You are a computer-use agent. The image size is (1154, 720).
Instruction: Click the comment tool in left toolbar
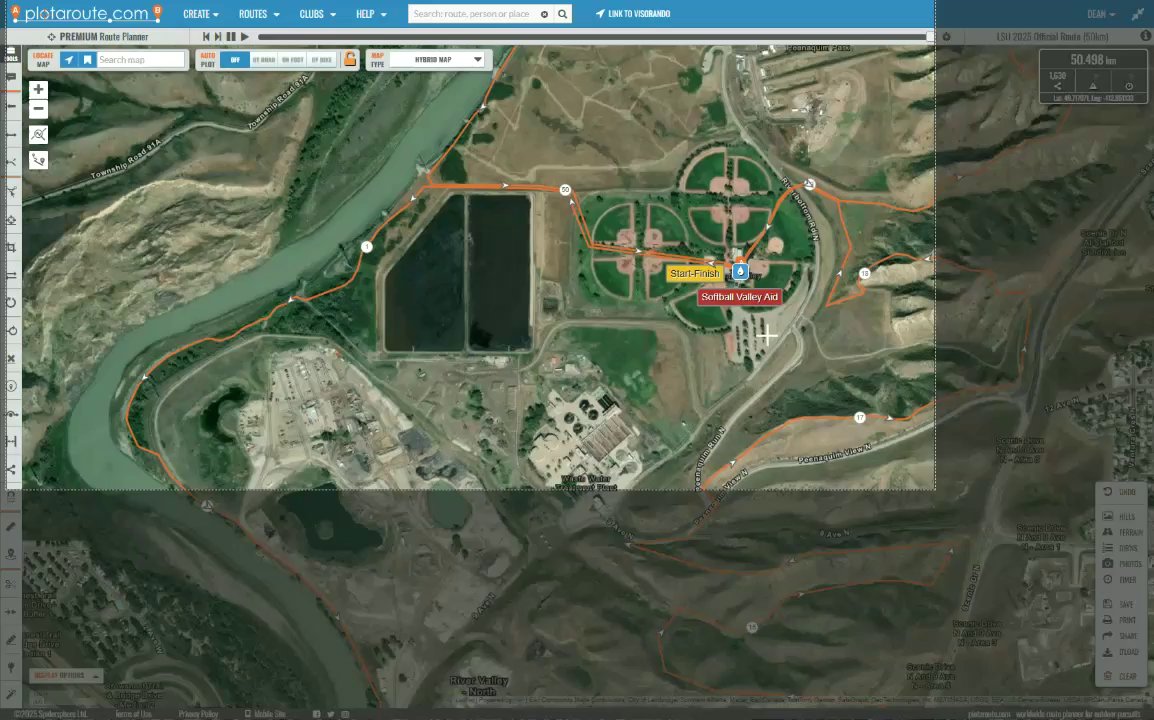[x=11, y=77]
